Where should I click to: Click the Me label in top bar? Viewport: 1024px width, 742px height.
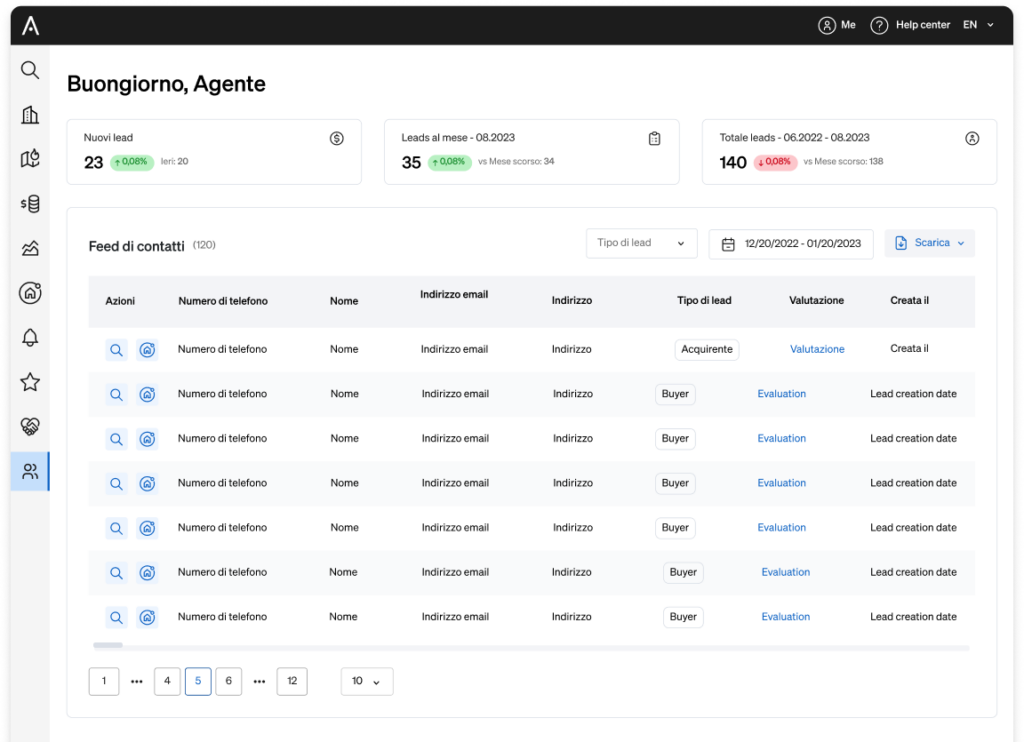[x=848, y=25]
